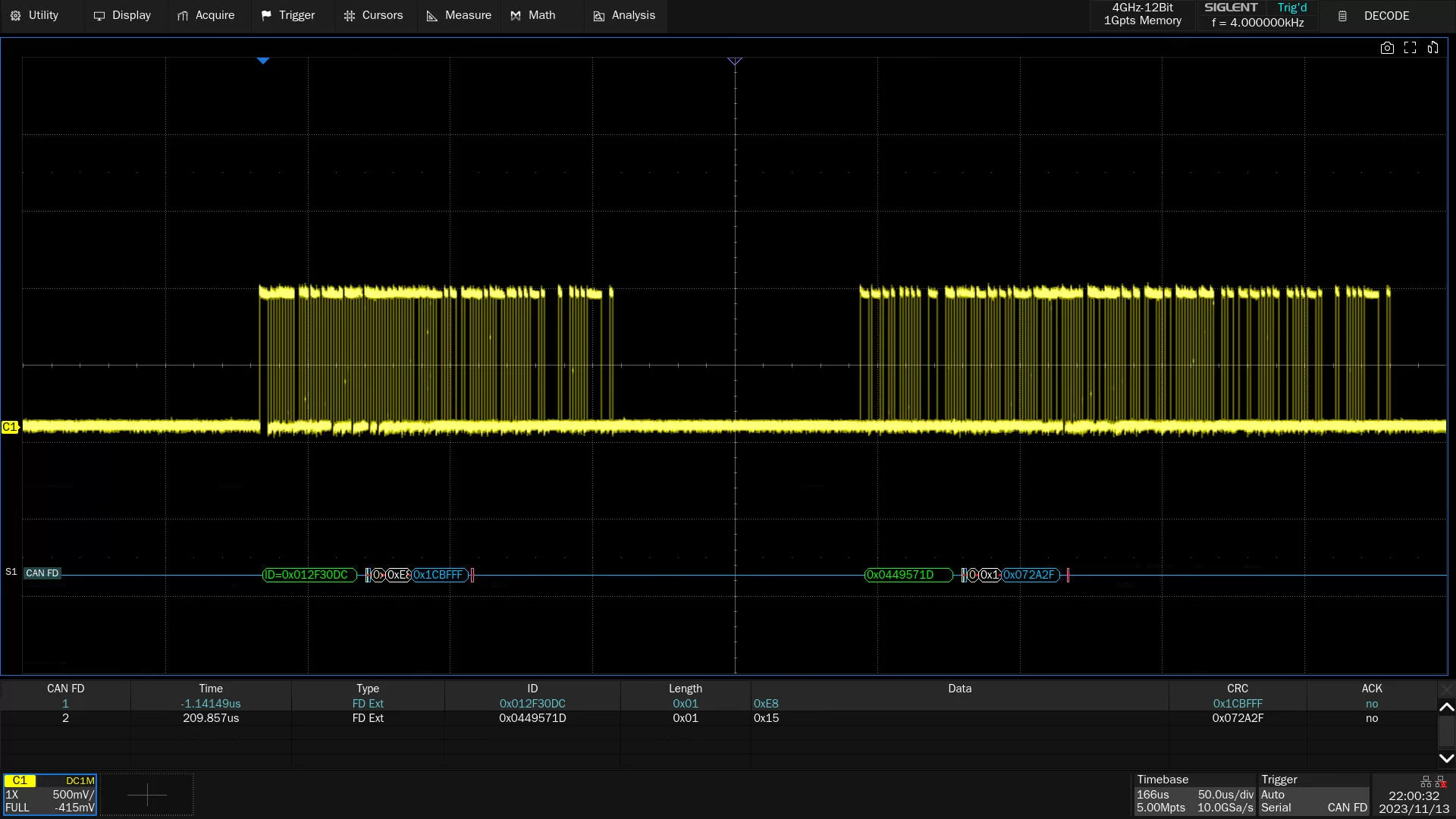Open the connected LAN network icon

click(1426, 782)
